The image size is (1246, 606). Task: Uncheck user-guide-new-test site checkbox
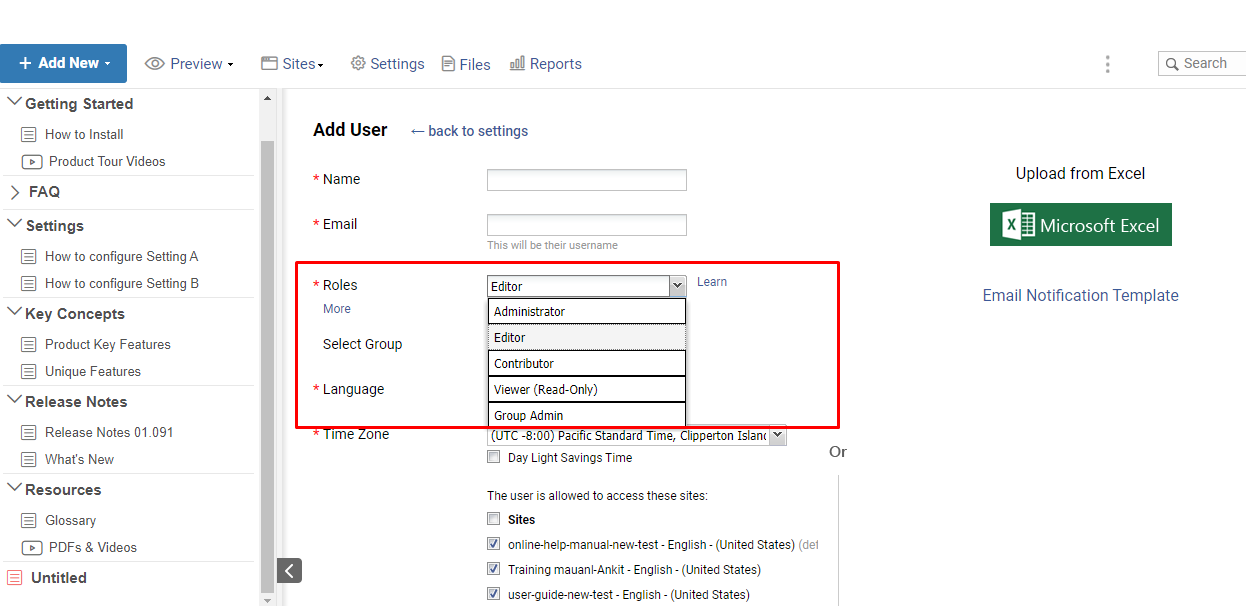pos(493,593)
